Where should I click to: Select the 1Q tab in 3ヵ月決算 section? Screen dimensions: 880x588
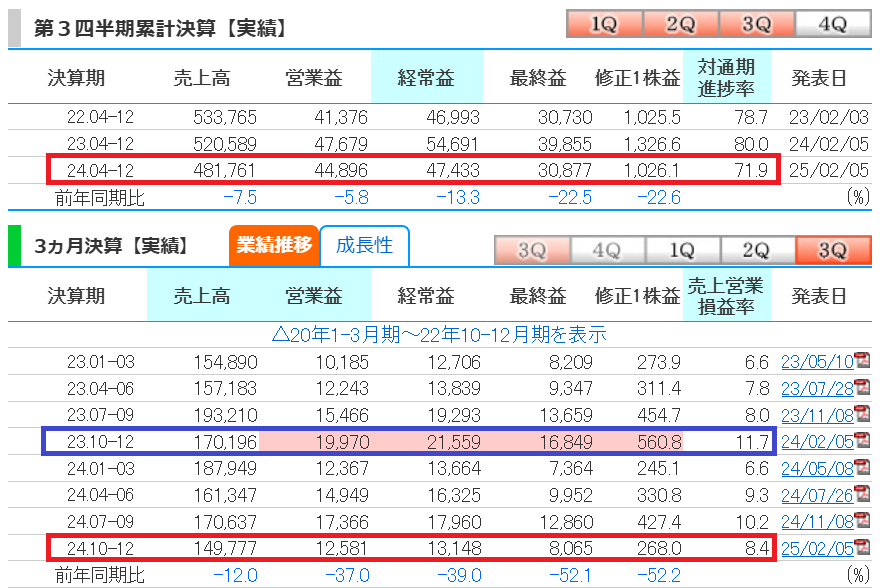coord(682,250)
